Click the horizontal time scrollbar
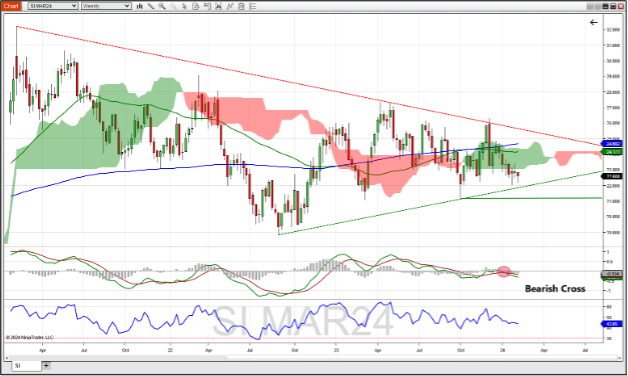Image resolution: width=628 pixels, height=376 pixels. pos(312,358)
